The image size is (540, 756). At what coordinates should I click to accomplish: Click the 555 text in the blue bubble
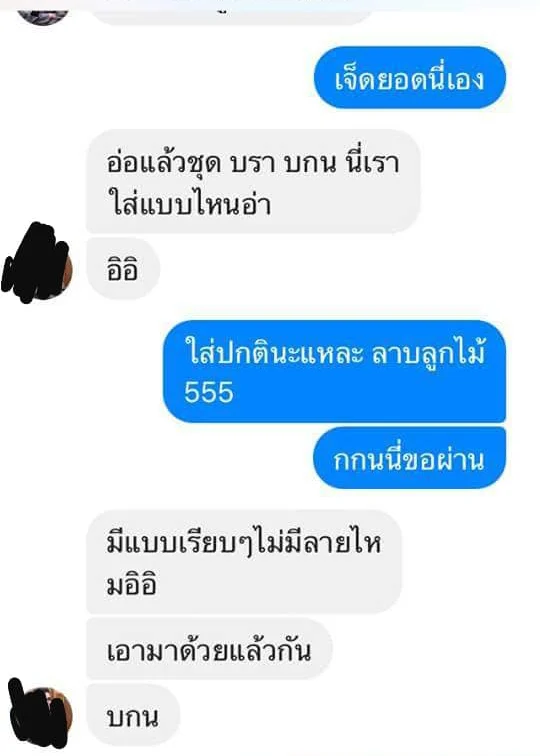209,392
